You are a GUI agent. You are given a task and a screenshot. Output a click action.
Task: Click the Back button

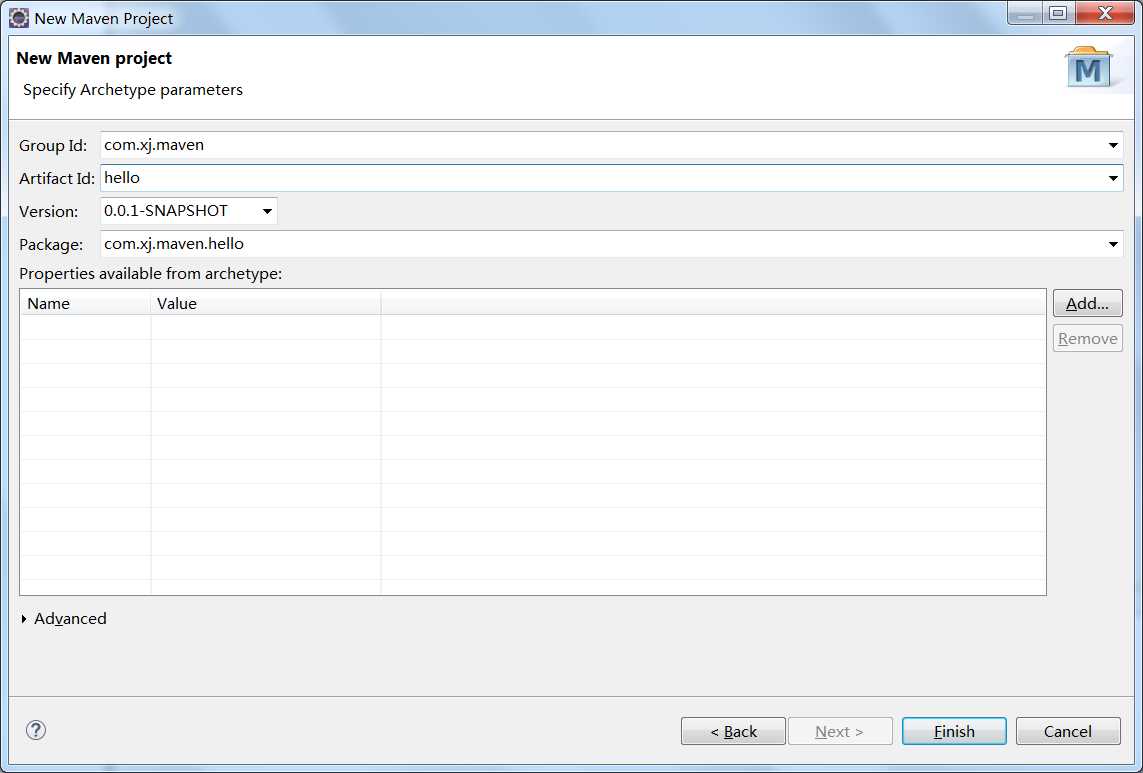point(733,731)
